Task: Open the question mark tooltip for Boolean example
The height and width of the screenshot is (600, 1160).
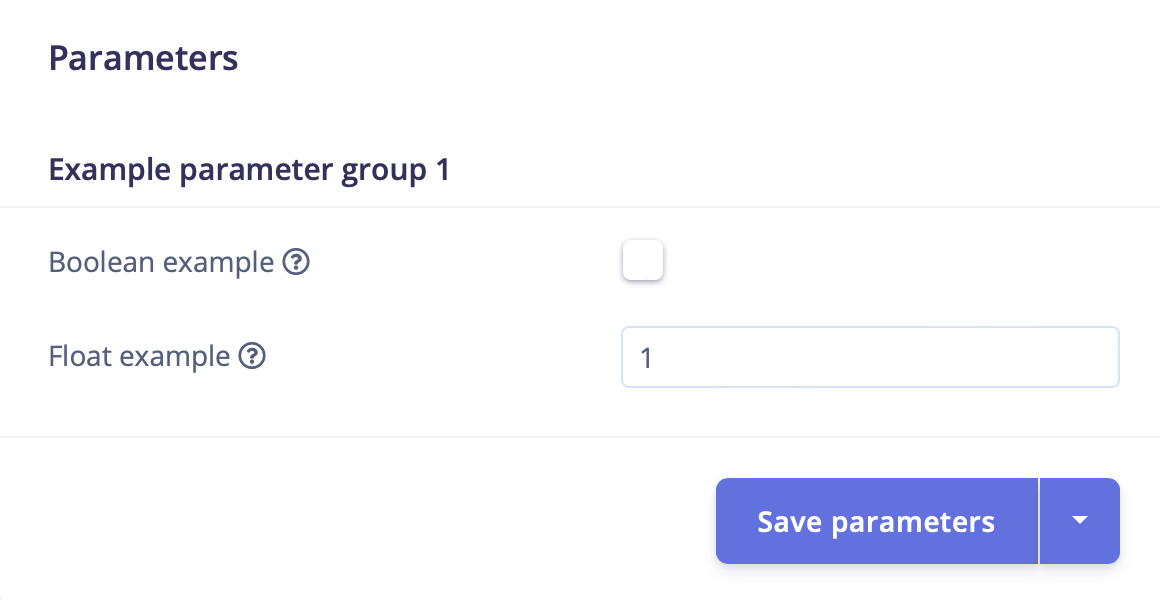Action: pos(296,263)
